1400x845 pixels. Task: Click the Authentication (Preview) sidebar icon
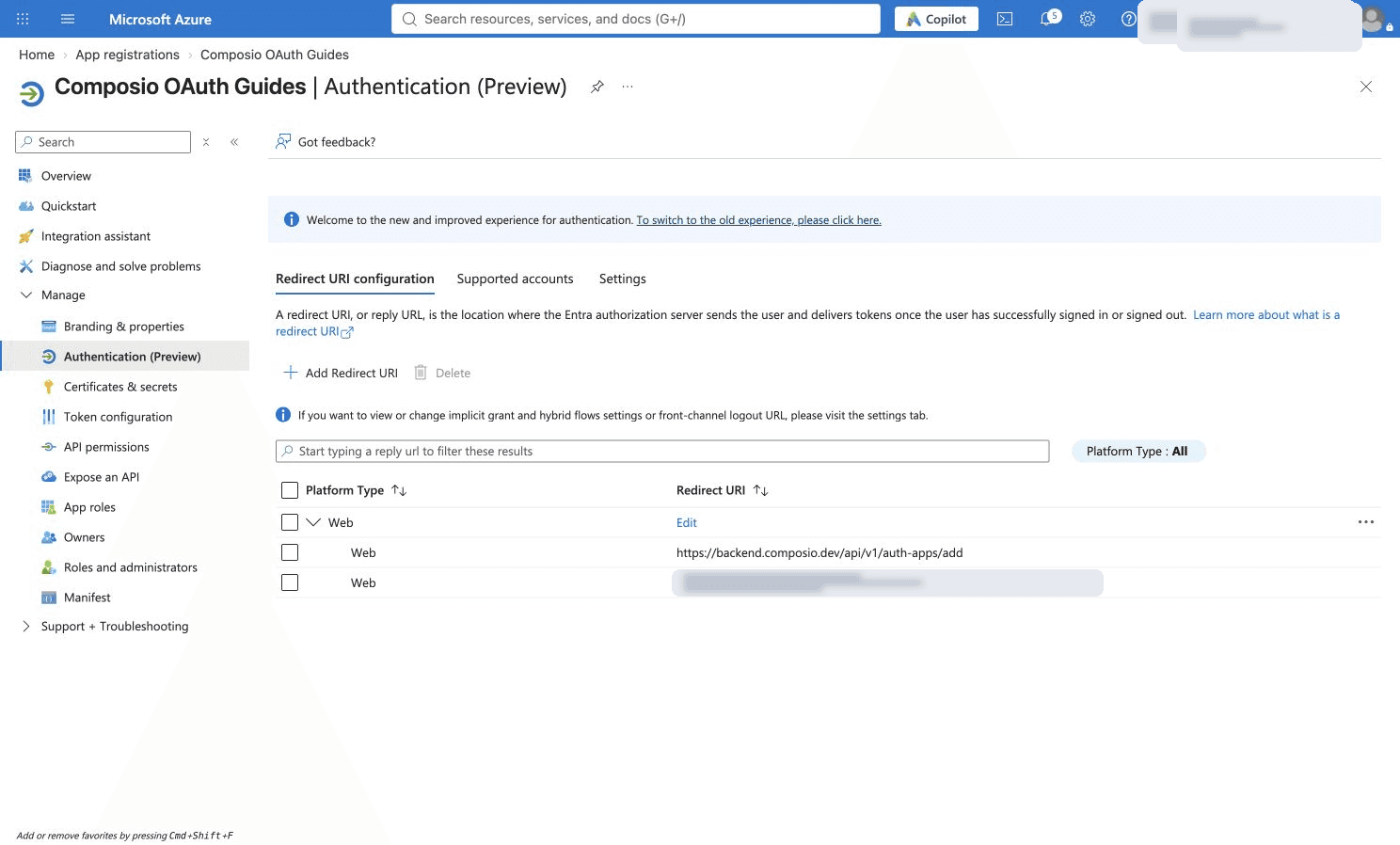pyautogui.click(x=49, y=357)
